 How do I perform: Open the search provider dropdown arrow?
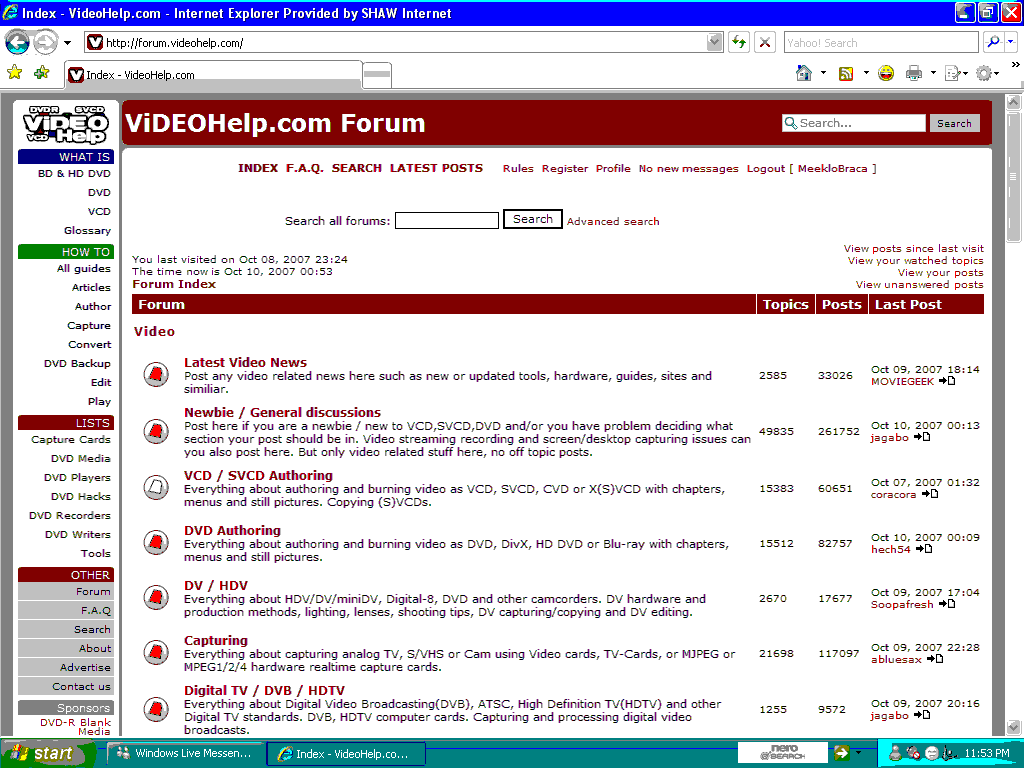1010,42
